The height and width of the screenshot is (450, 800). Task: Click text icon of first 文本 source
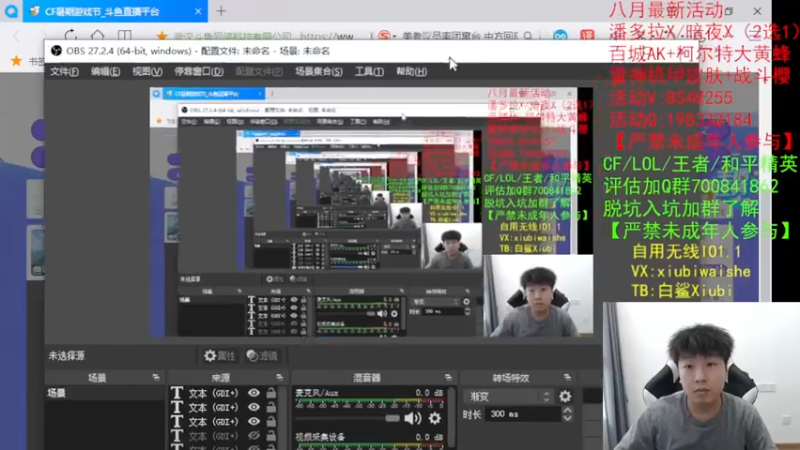pos(177,393)
